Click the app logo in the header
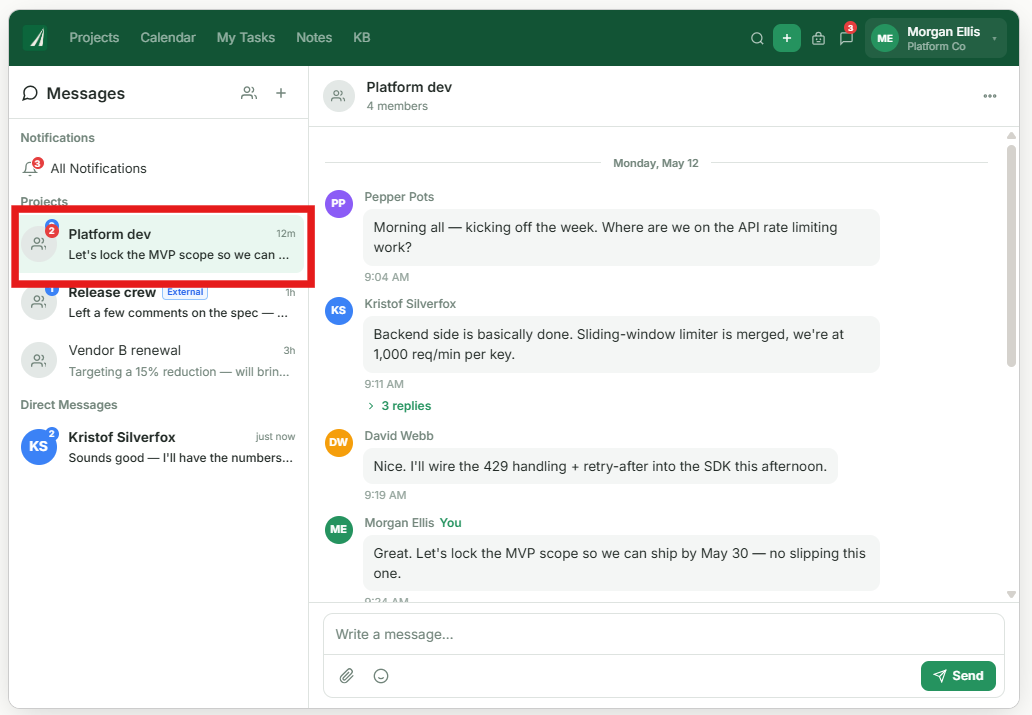This screenshot has height=715, width=1032. pos(36,38)
